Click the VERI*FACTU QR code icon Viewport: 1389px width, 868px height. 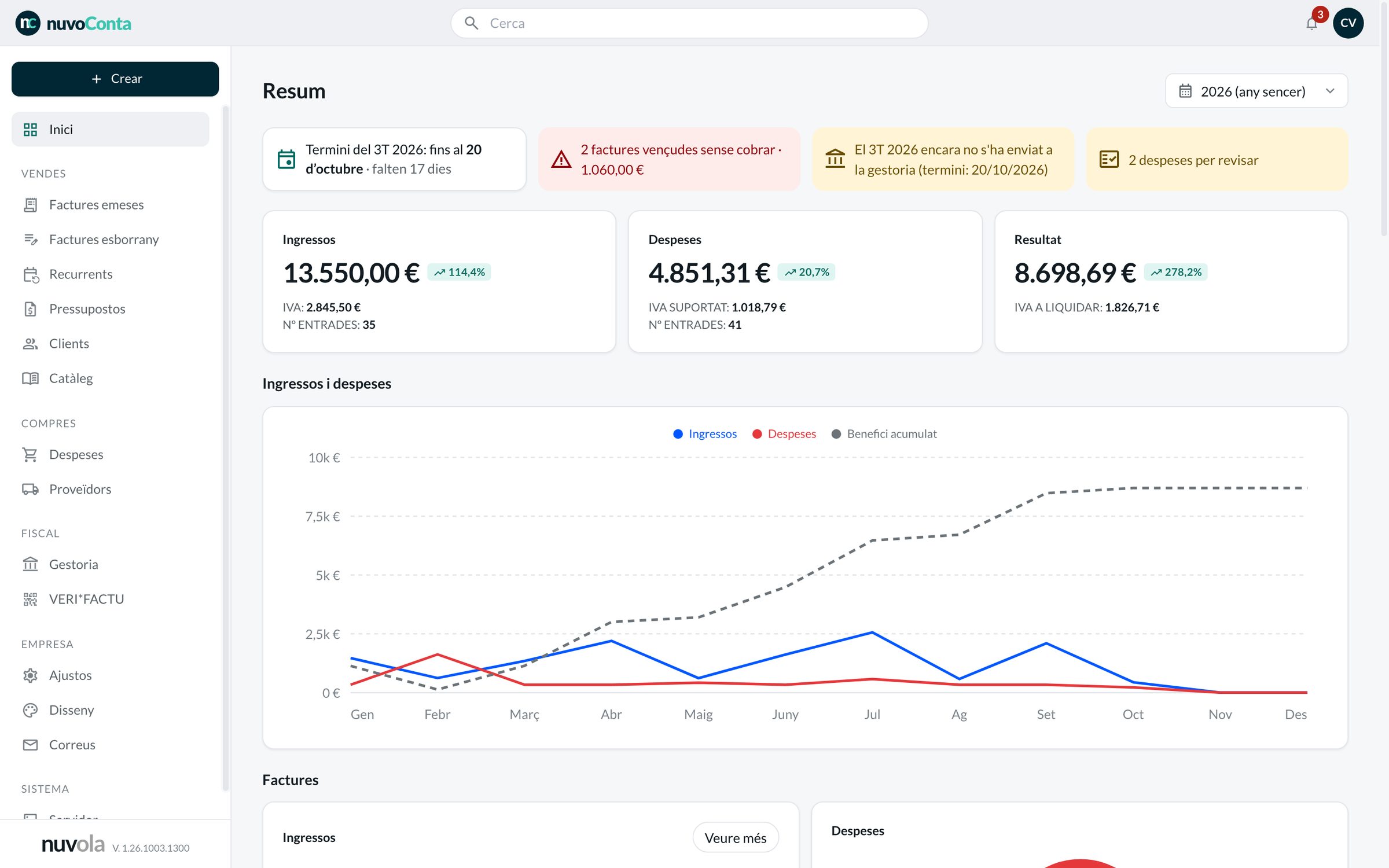(30, 599)
